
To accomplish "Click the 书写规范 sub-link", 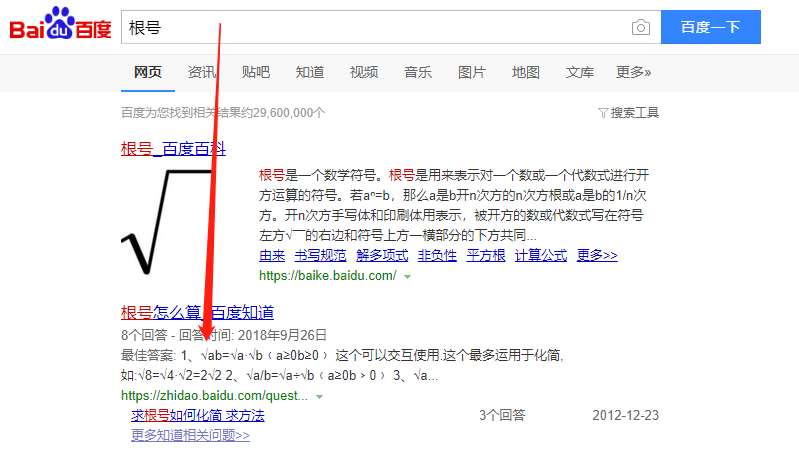I will 321,255.
